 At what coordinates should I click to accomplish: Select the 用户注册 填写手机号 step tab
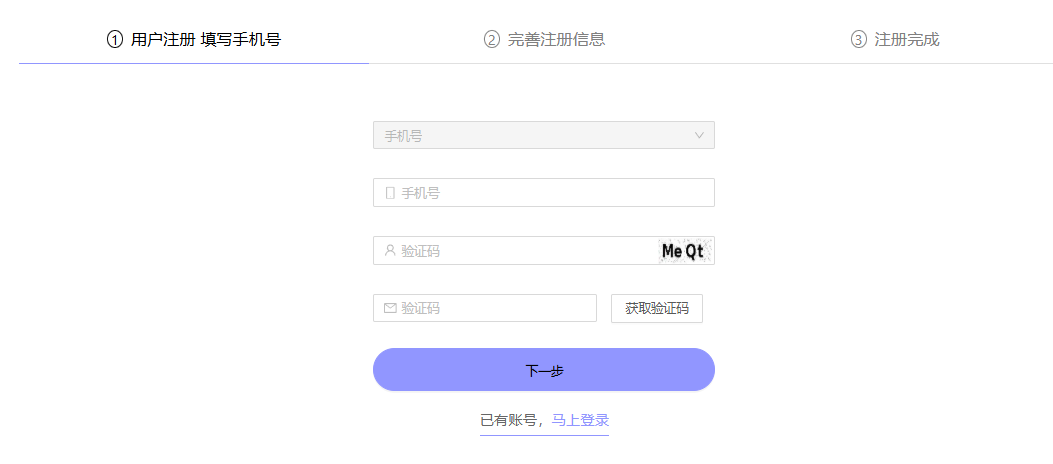193,40
